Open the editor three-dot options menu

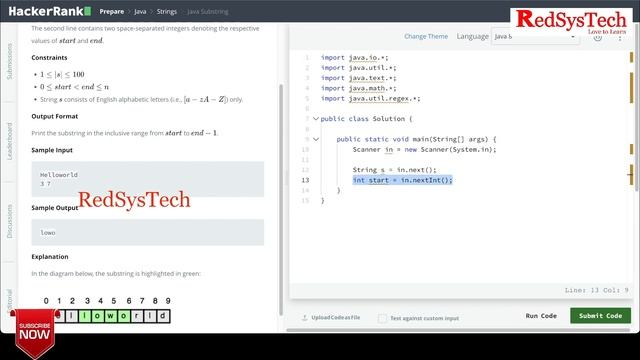click(x=620, y=37)
